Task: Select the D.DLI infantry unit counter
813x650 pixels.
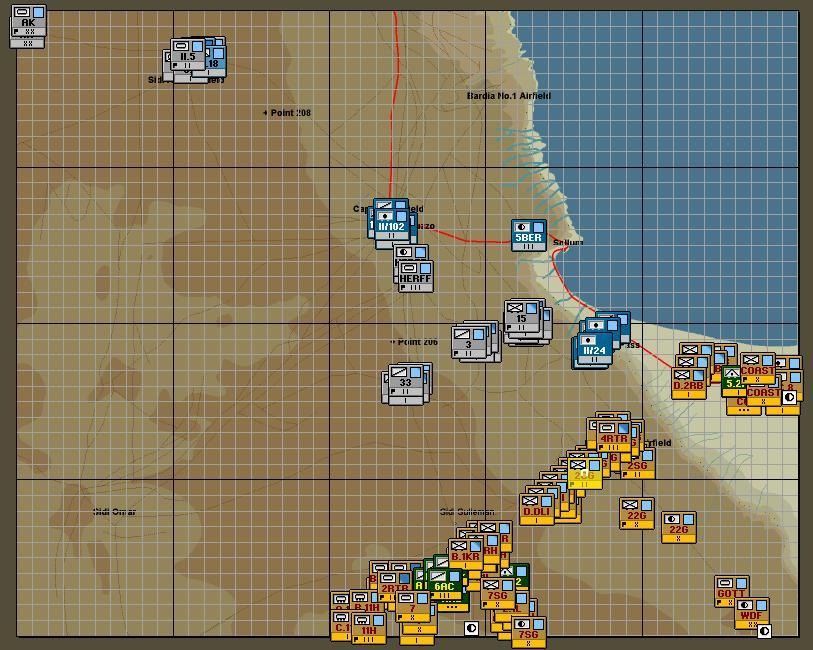Action: [537, 510]
